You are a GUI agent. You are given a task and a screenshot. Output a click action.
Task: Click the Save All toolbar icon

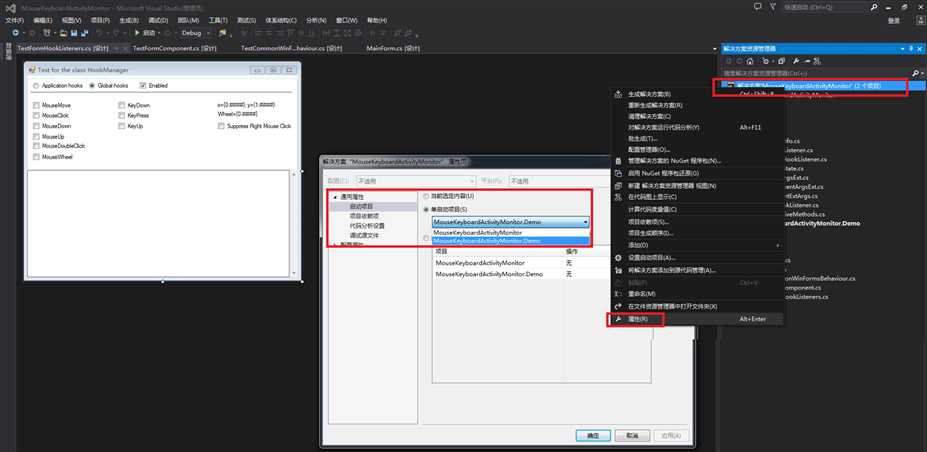tap(85, 33)
